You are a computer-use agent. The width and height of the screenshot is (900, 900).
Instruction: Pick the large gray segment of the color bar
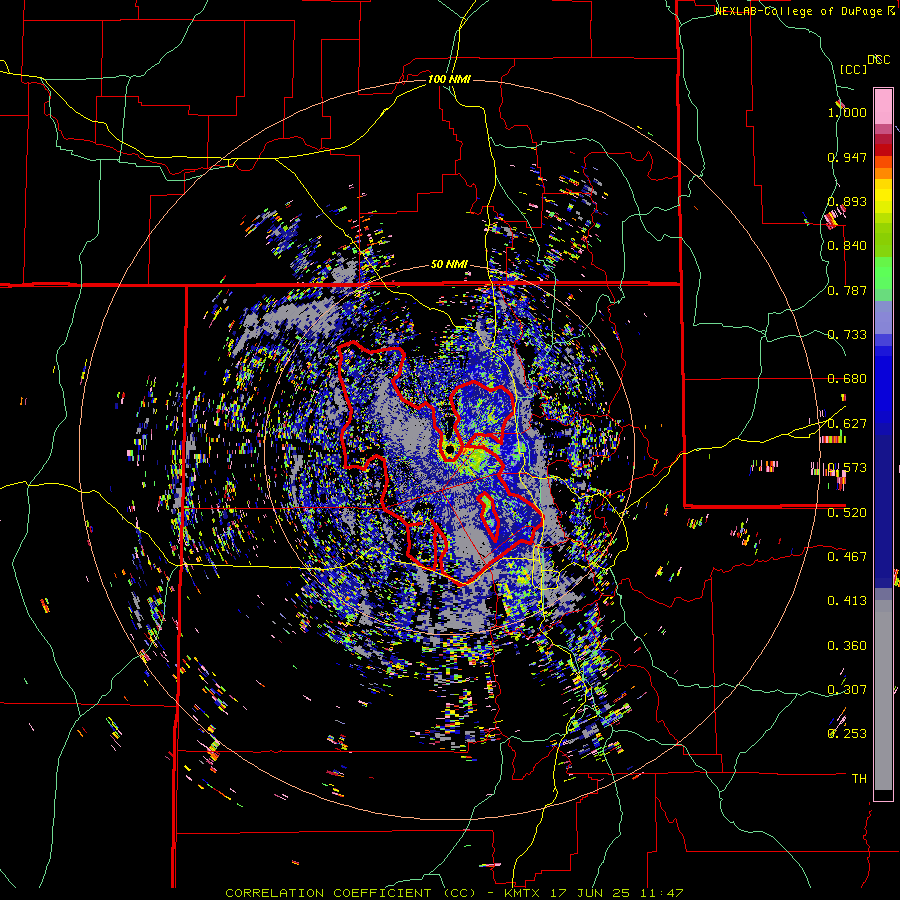click(x=883, y=695)
